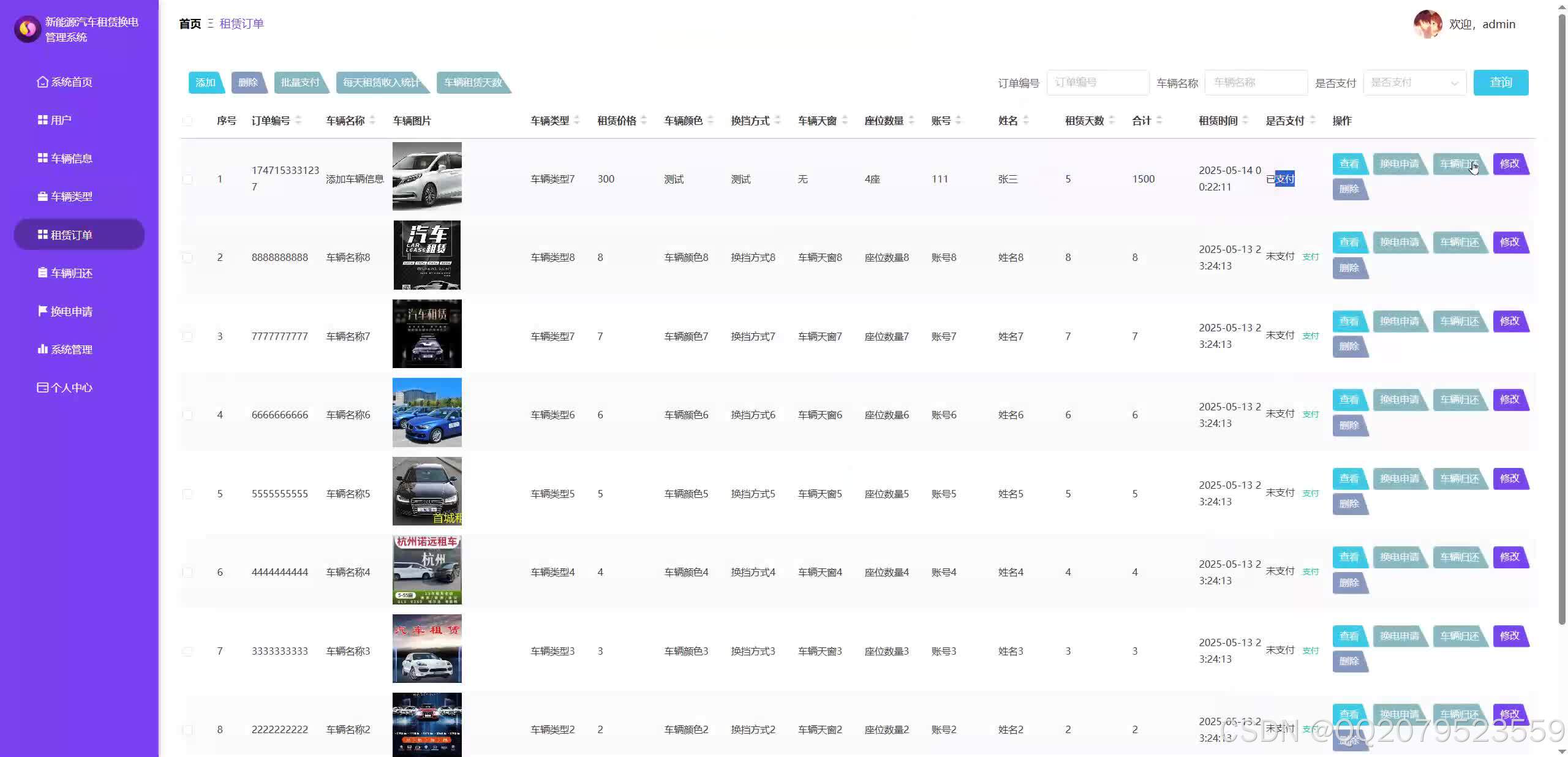
Task: Click the bar chart icon beside 系统管理
Action: tap(42, 349)
